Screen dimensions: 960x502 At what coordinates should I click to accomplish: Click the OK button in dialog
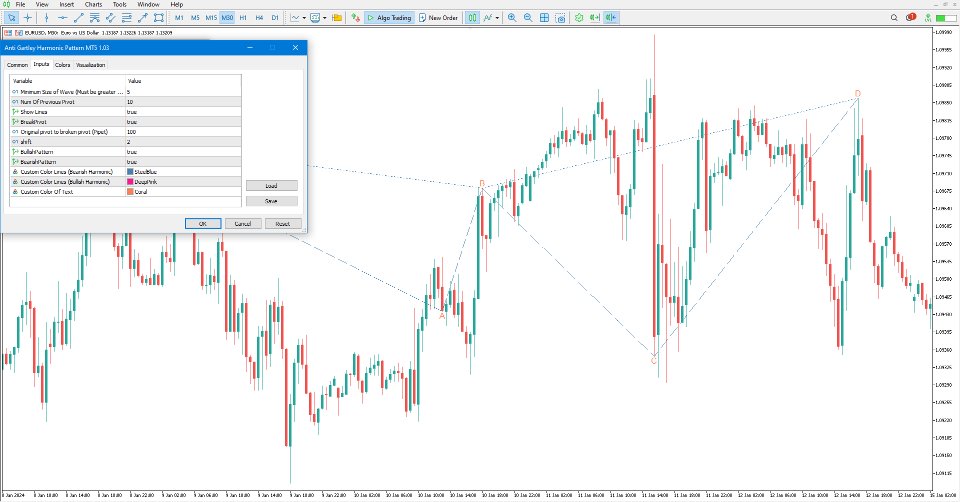pos(203,224)
